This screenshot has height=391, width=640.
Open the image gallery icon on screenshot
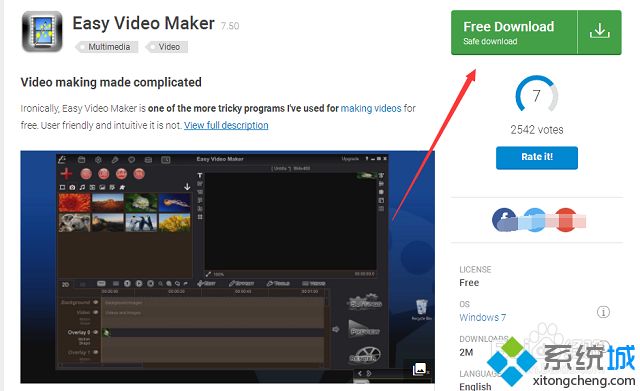[x=420, y=369]
